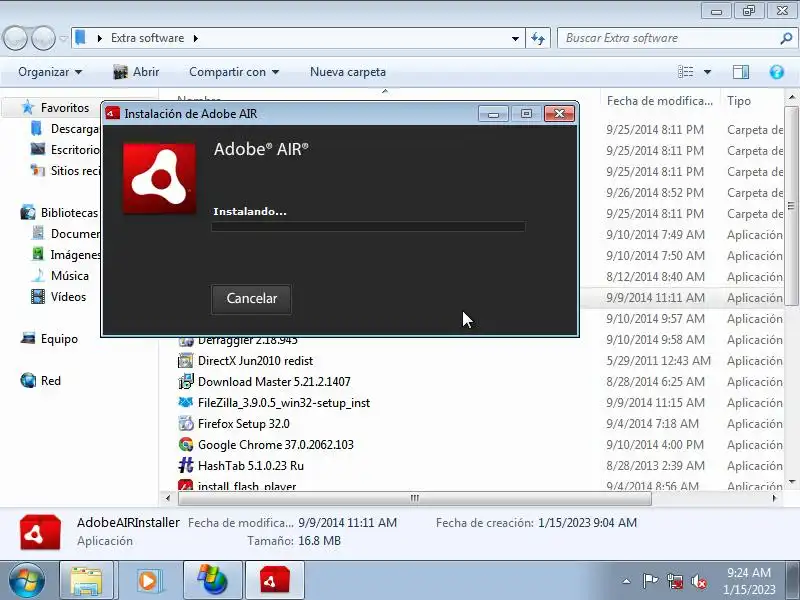Screen dimensions: 800x600
Task: Click the DirectX Jun2010 redist file icon
Action: [186, 361]
